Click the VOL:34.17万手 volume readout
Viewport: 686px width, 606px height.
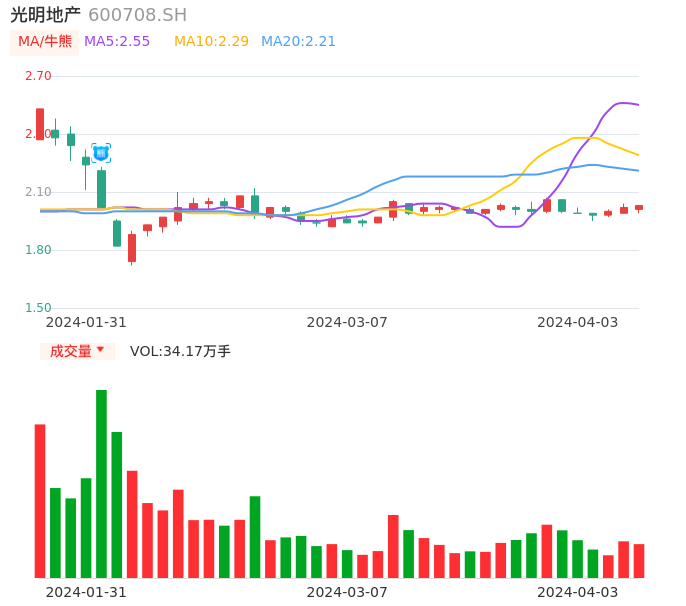click(180, 351)
